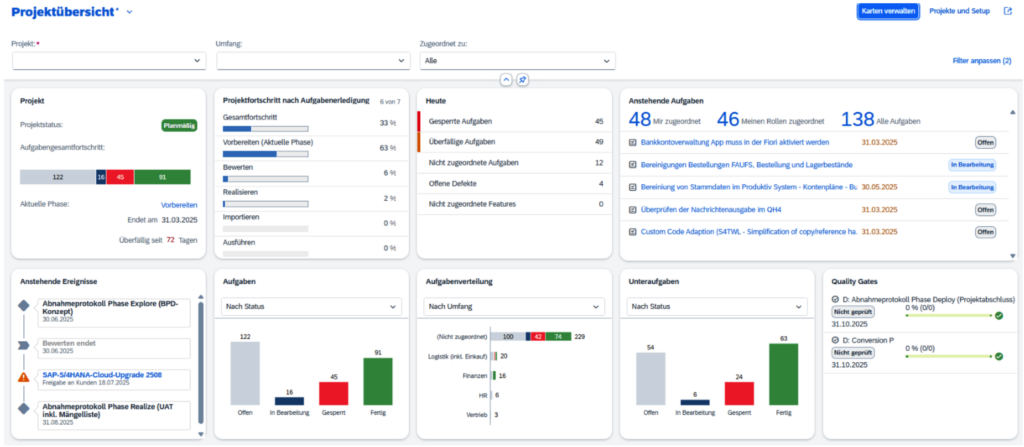
Task: Click the Karten verwalten button
Action: pos(888,11)
